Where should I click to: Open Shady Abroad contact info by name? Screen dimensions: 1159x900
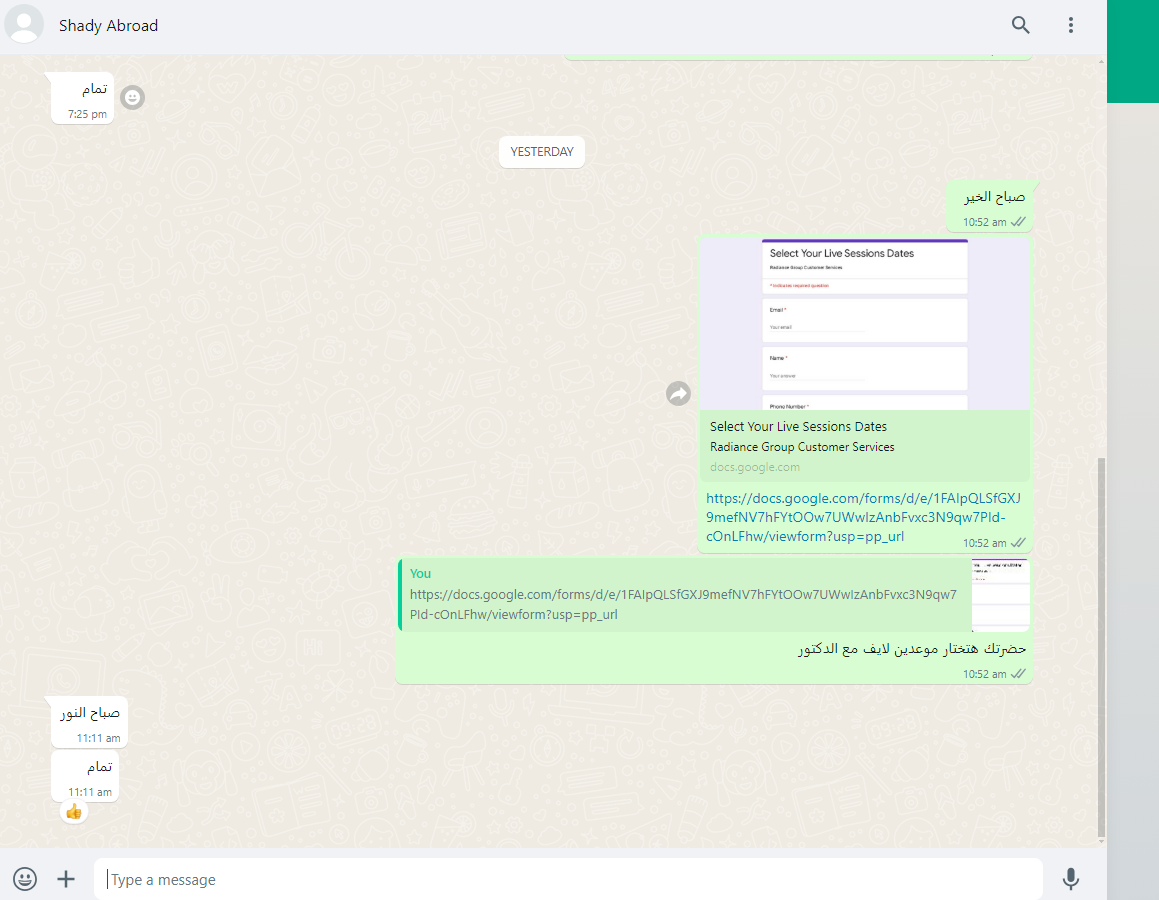[x=108, y=26]
